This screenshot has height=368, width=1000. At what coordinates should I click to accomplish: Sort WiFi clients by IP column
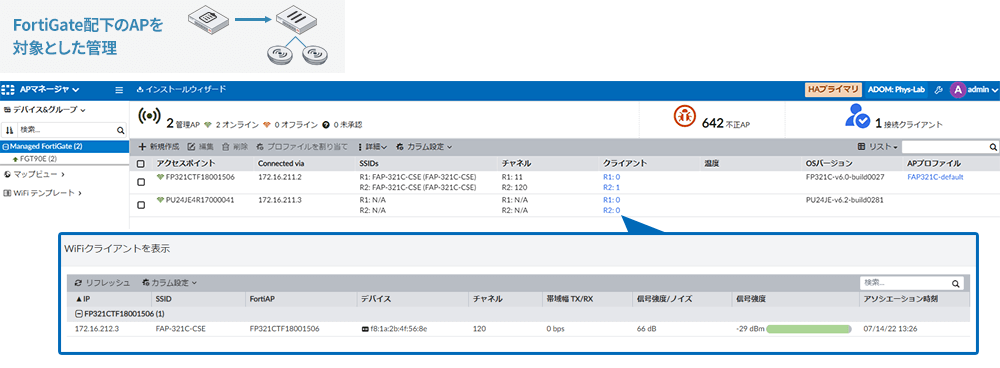click(x=83, y=298)
